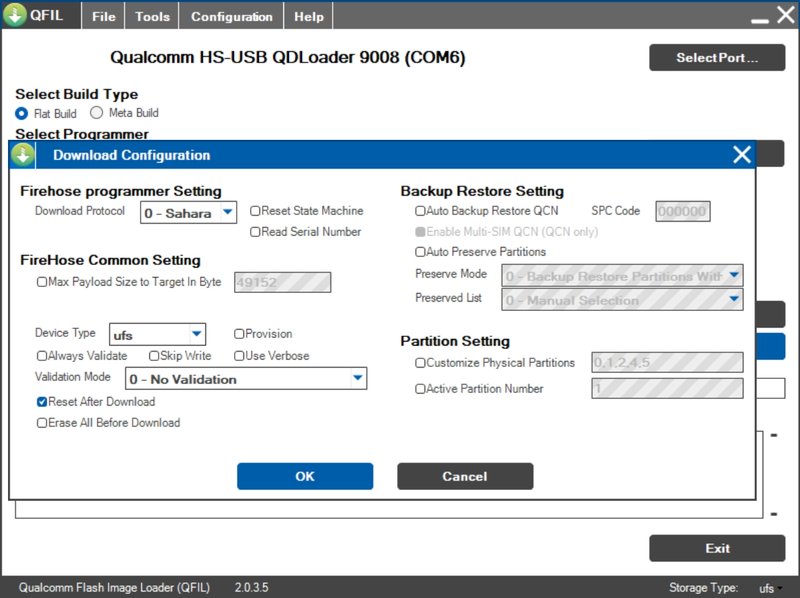Enable Reset State Machine checkbox
The height and width of the screenshot is (598, 800).
point(255,211)
